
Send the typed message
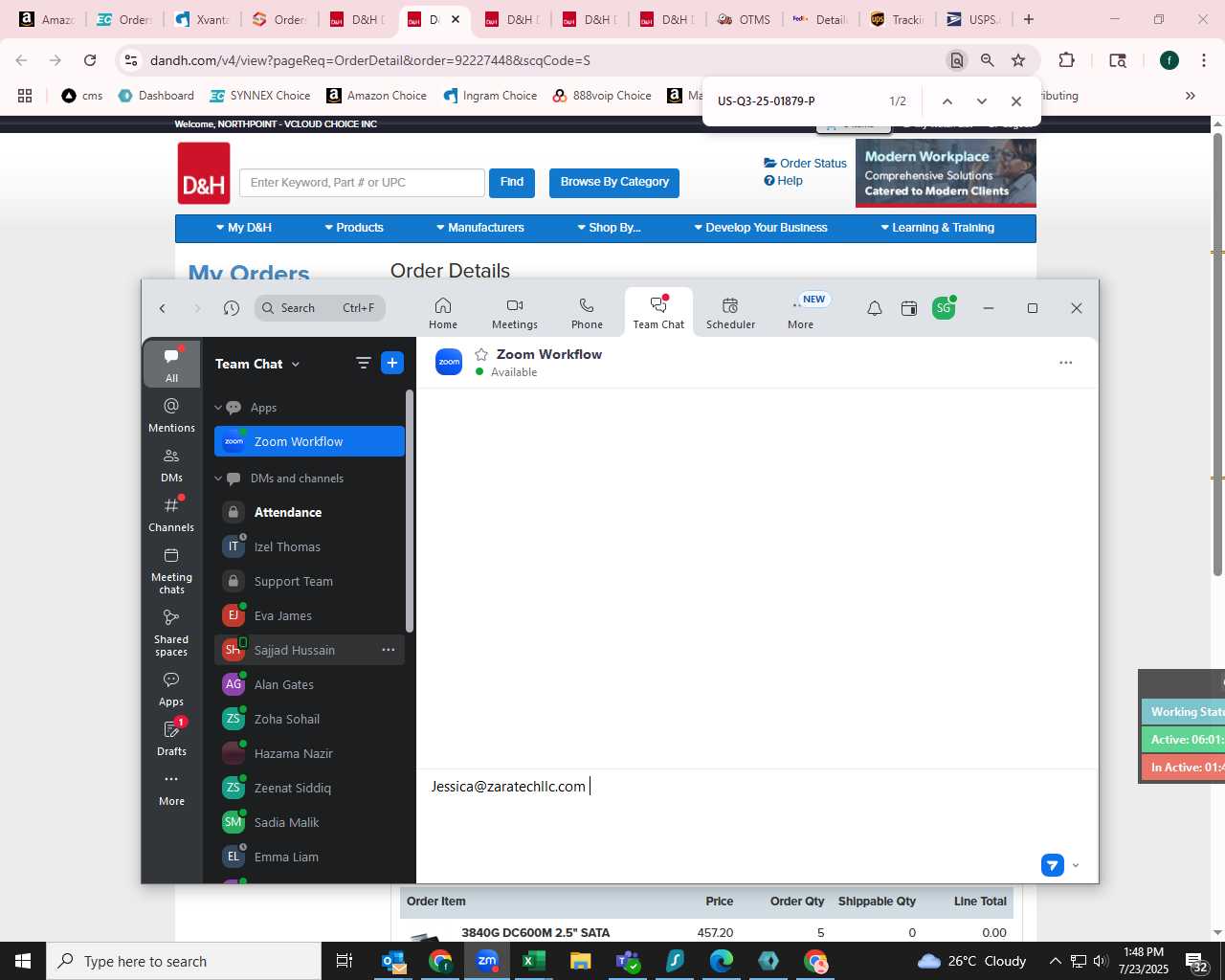tap(1052, 865)
